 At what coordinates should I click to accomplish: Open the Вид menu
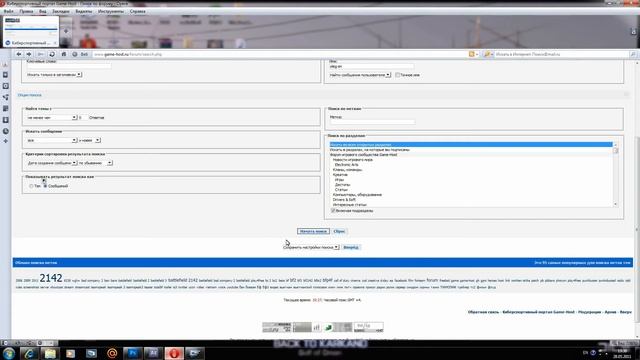coord(42,11)
